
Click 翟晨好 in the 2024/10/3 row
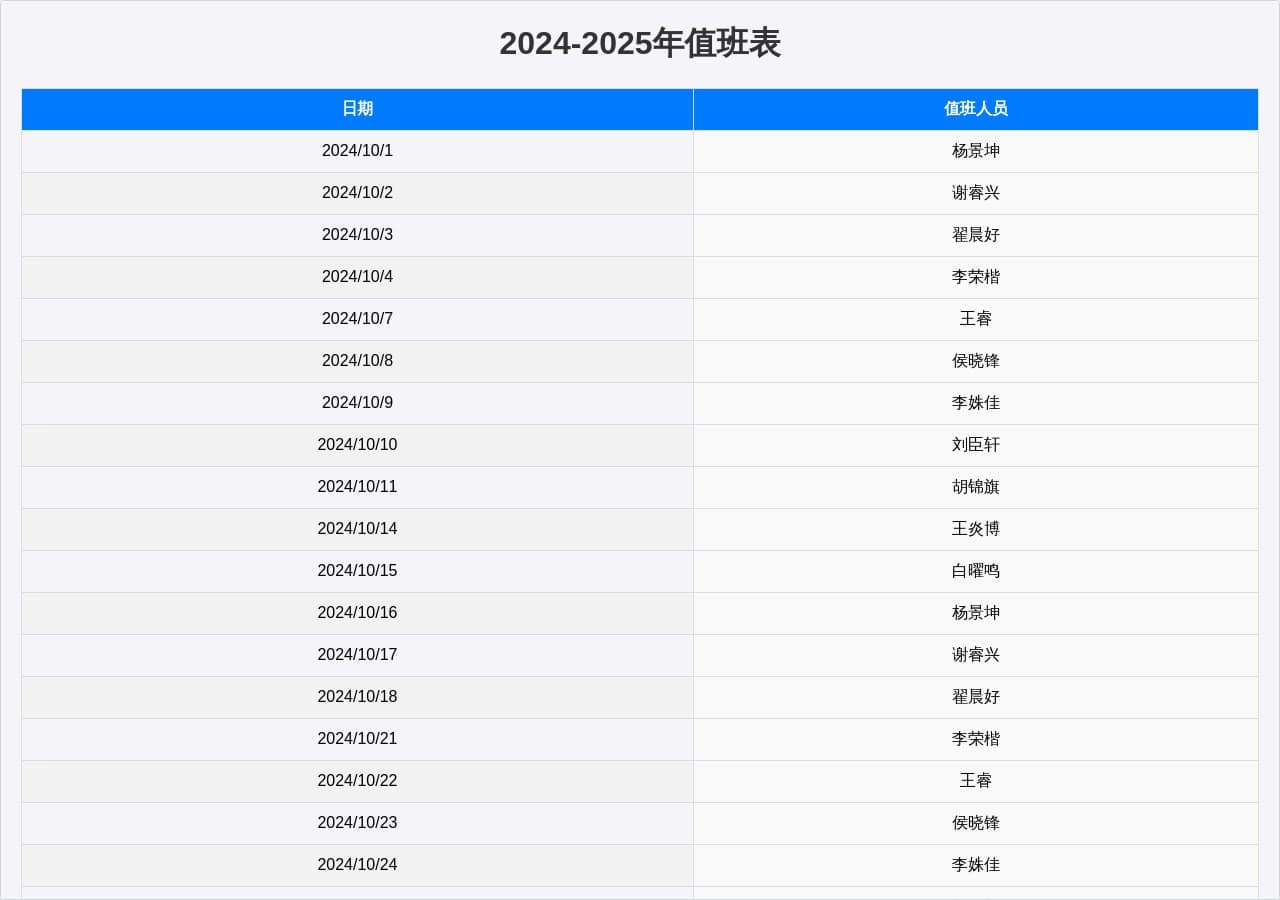coord(976,235)
